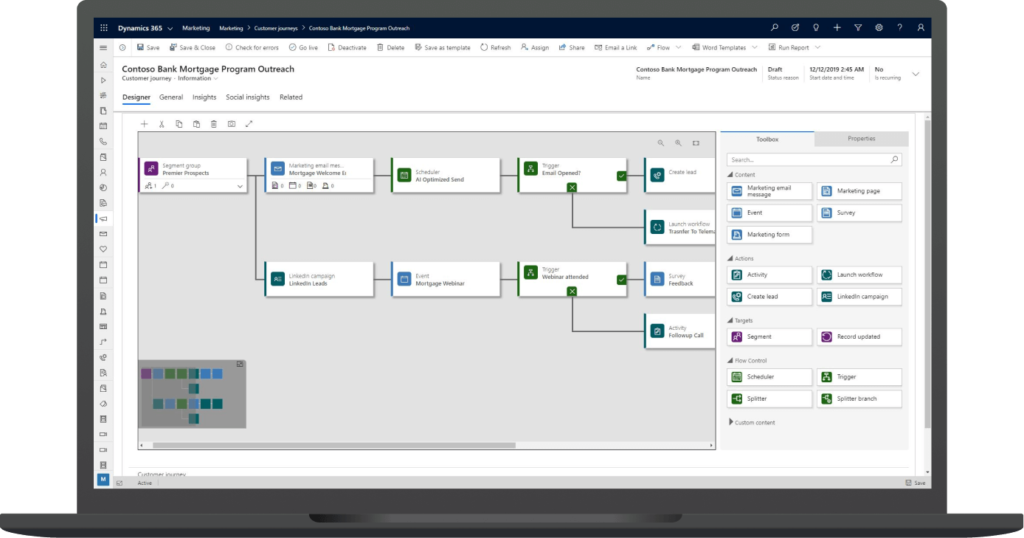This screenshot has height=538, width=1024.
Task: Click the designer add plus icon
Action: coord(144,124)
